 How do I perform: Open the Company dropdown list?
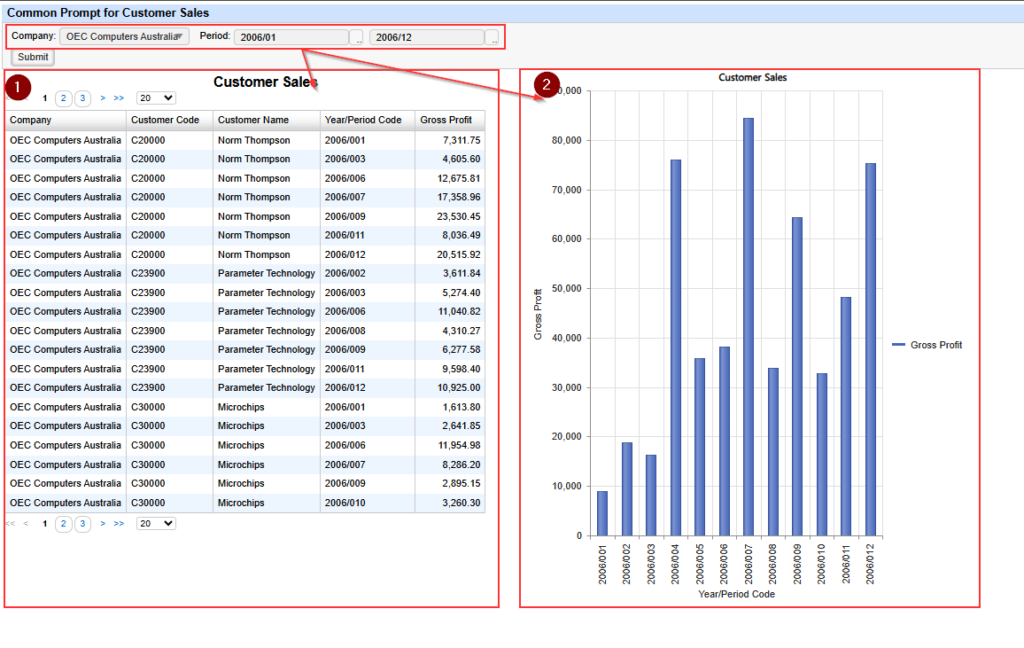coord(124,37)
